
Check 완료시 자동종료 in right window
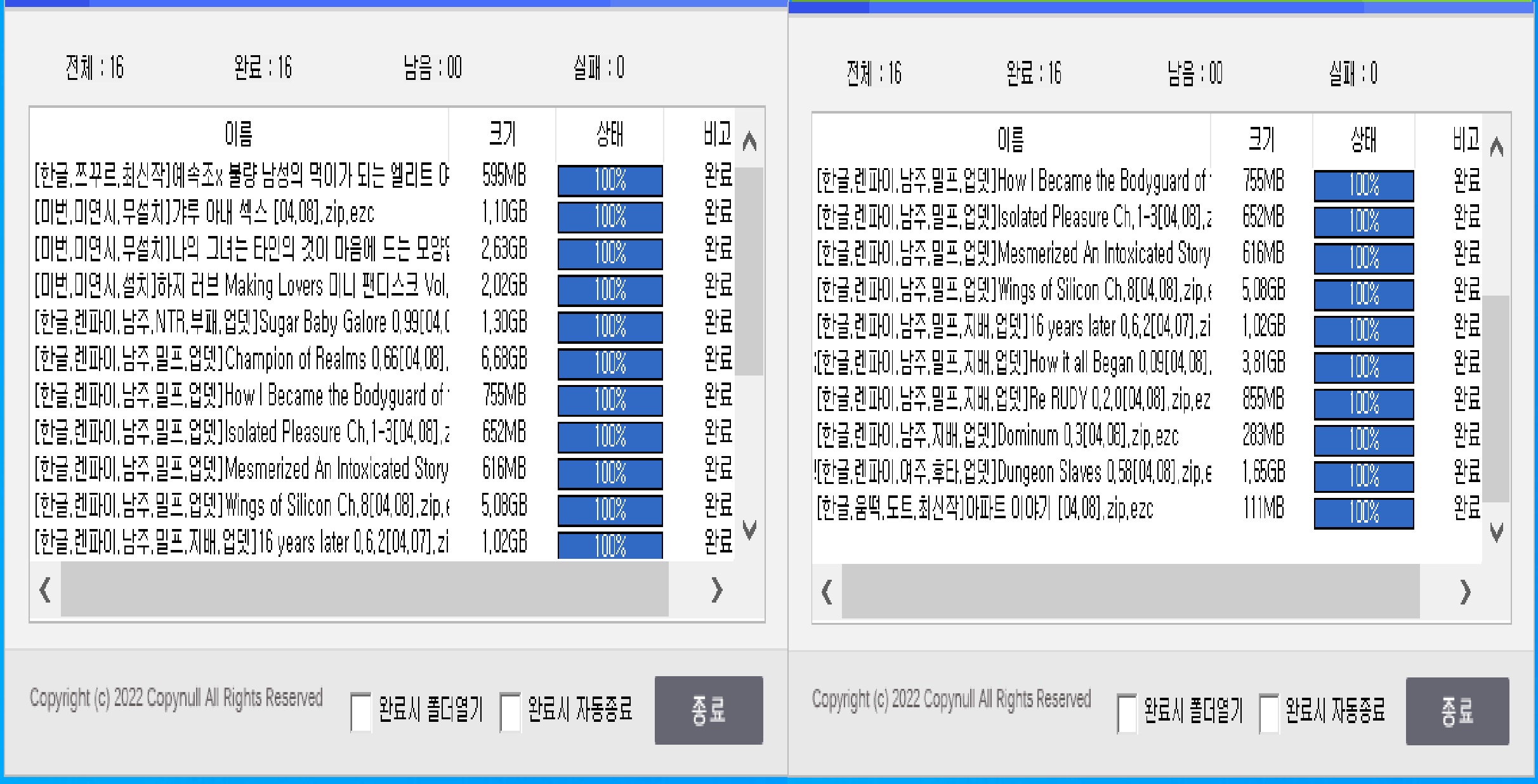[1269, 712]
